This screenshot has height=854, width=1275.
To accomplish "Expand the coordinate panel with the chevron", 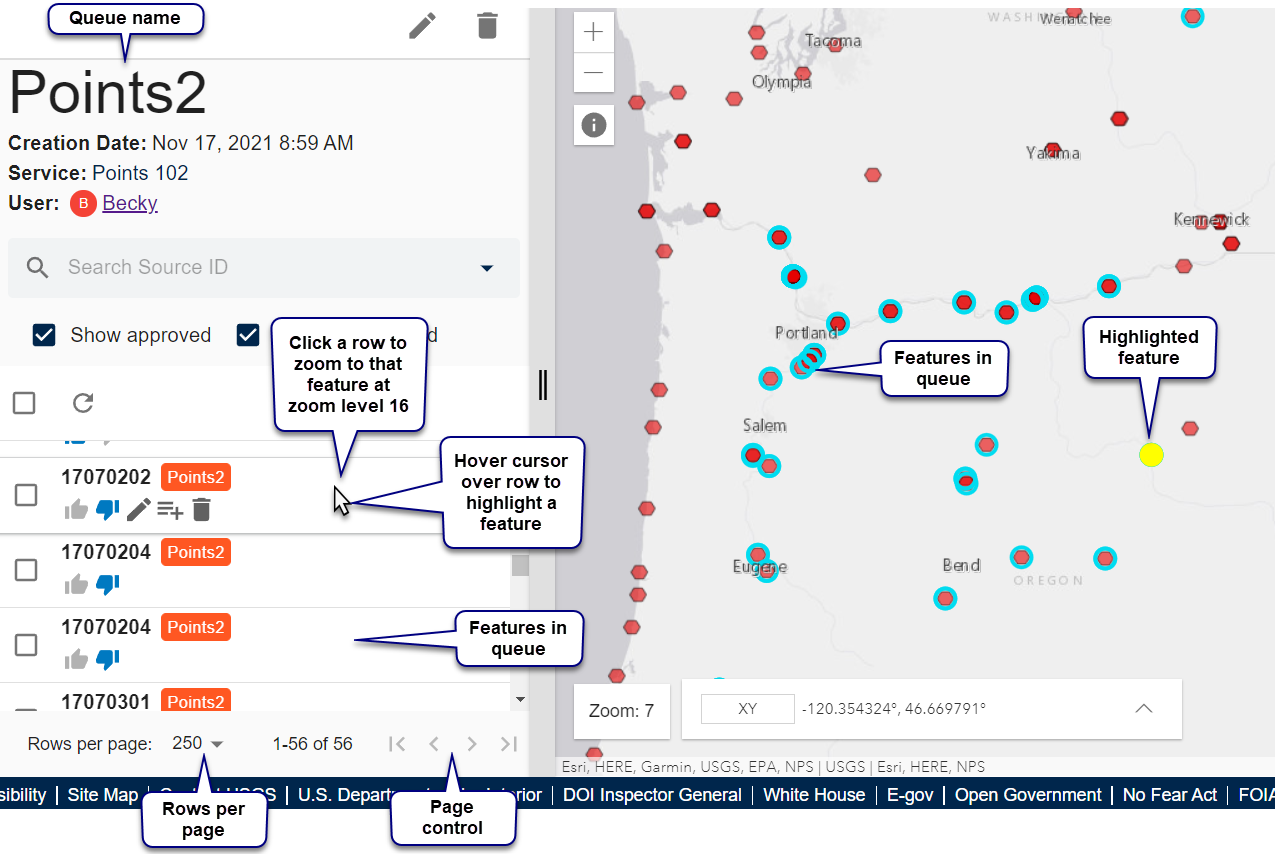I will pos(1144,709).
